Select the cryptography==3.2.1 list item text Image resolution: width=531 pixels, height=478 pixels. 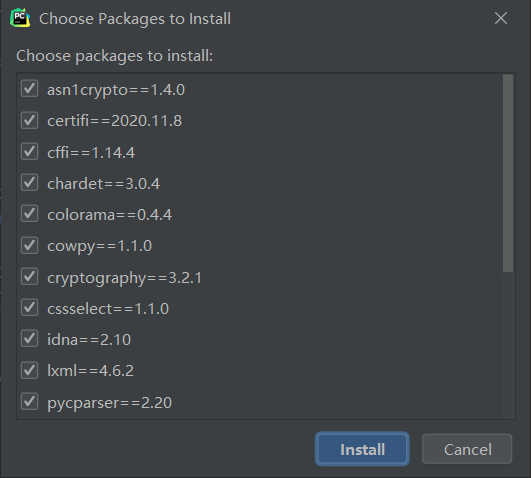(x=124, y=278)
